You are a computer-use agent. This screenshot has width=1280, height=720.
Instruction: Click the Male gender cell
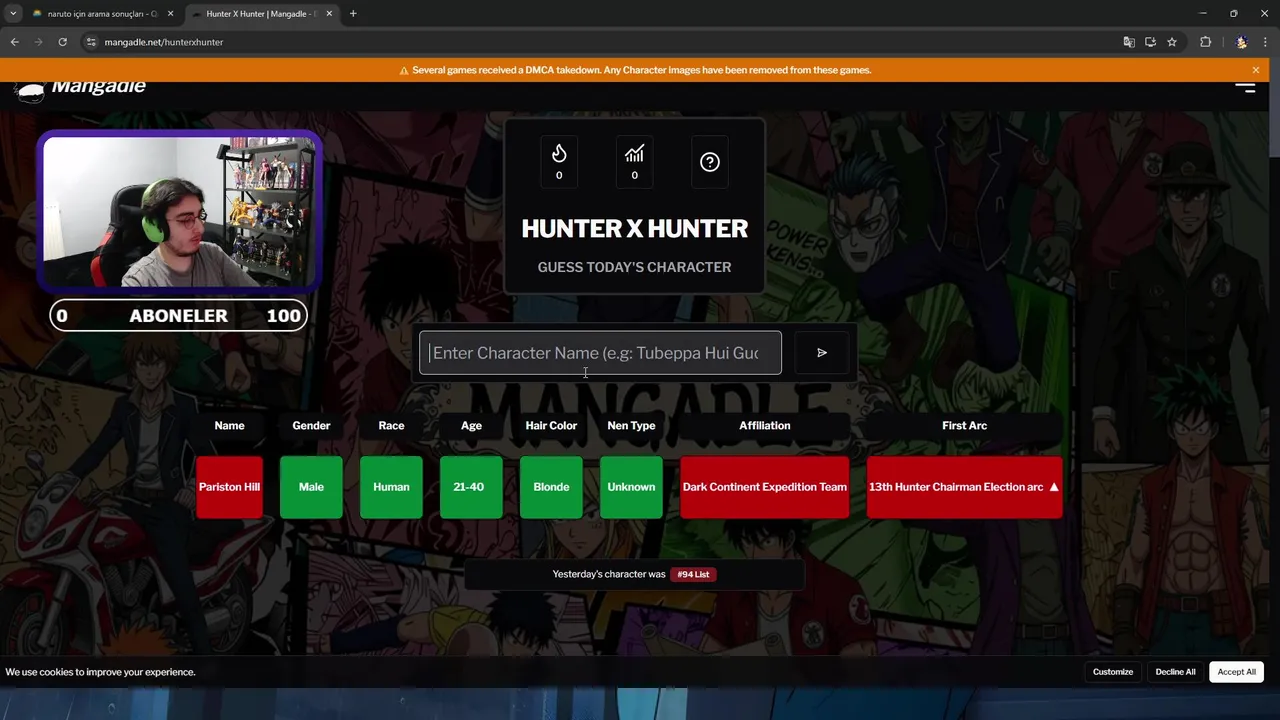311,487
